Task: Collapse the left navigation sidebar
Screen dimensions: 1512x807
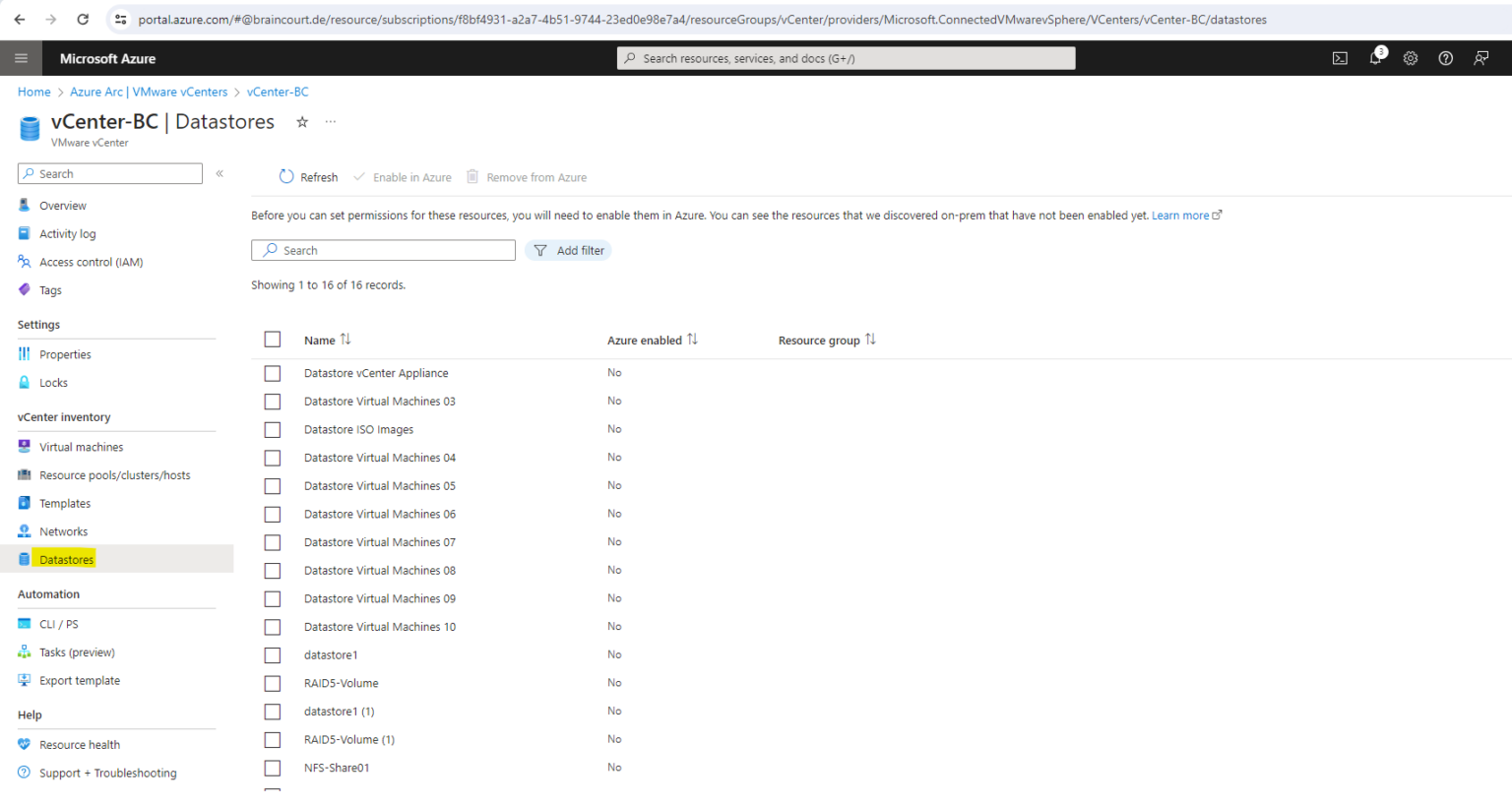Action: coord(220,173)
